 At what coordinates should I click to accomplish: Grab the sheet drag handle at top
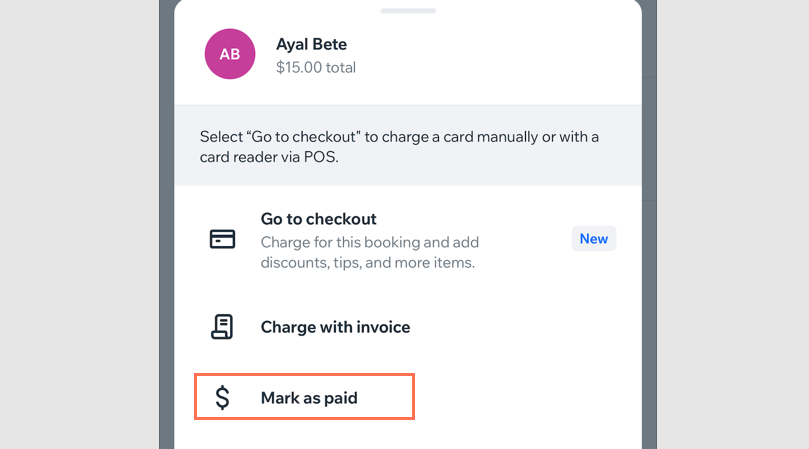tap(408, 11)
